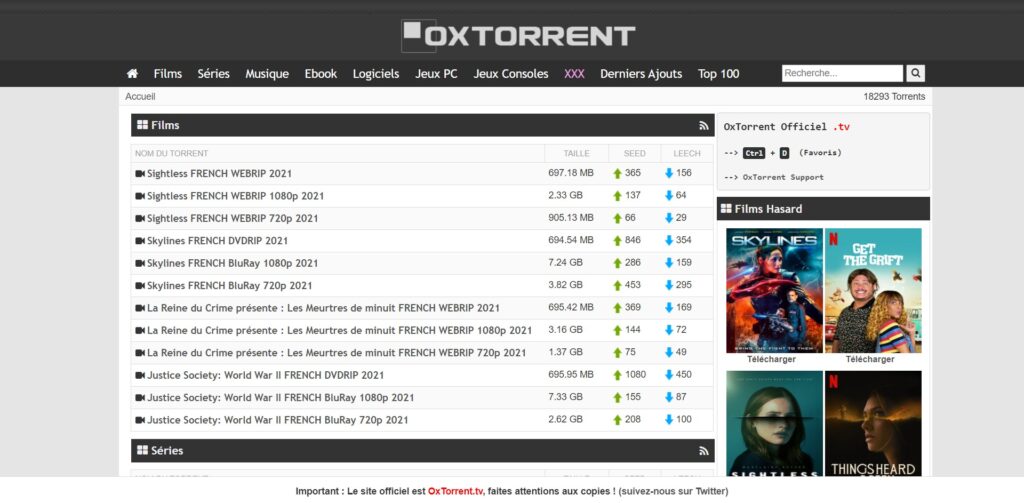The image size is (1024, 503).
Task: Click the OxTorrent logo
Action: [x=518, y=35]
